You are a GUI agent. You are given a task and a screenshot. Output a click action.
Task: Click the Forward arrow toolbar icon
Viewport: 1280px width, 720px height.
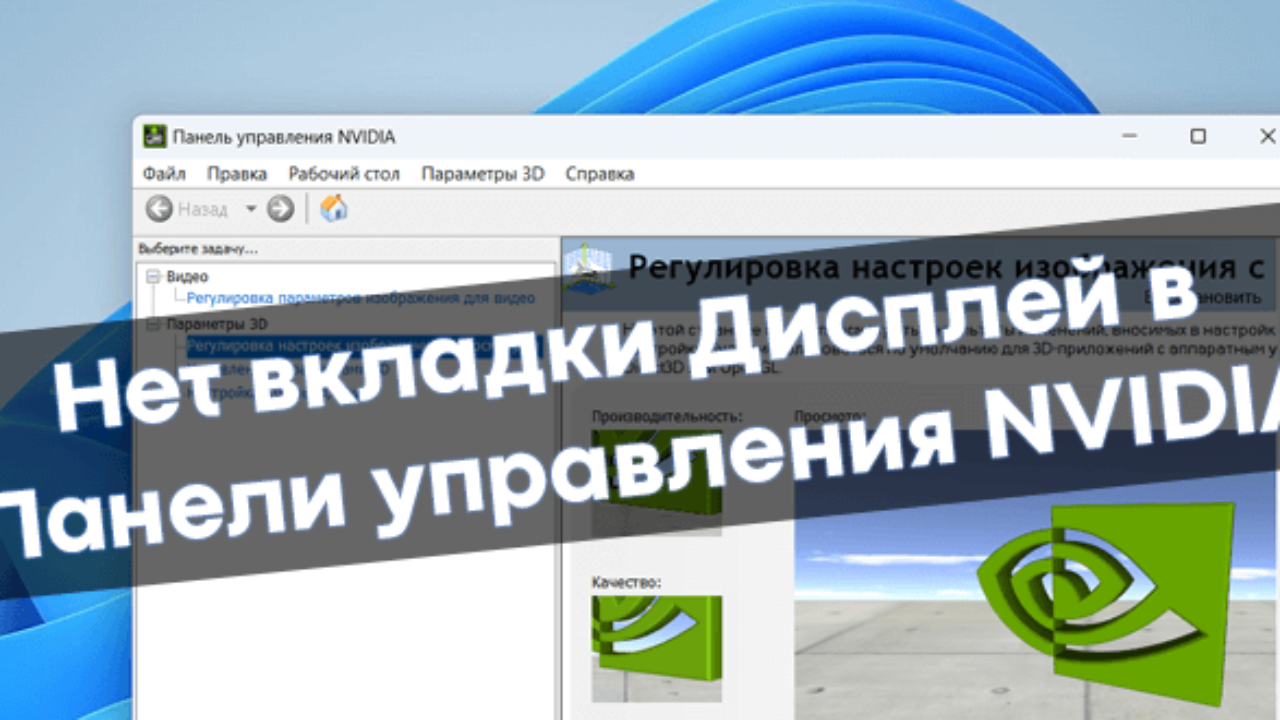pos(281,208)
